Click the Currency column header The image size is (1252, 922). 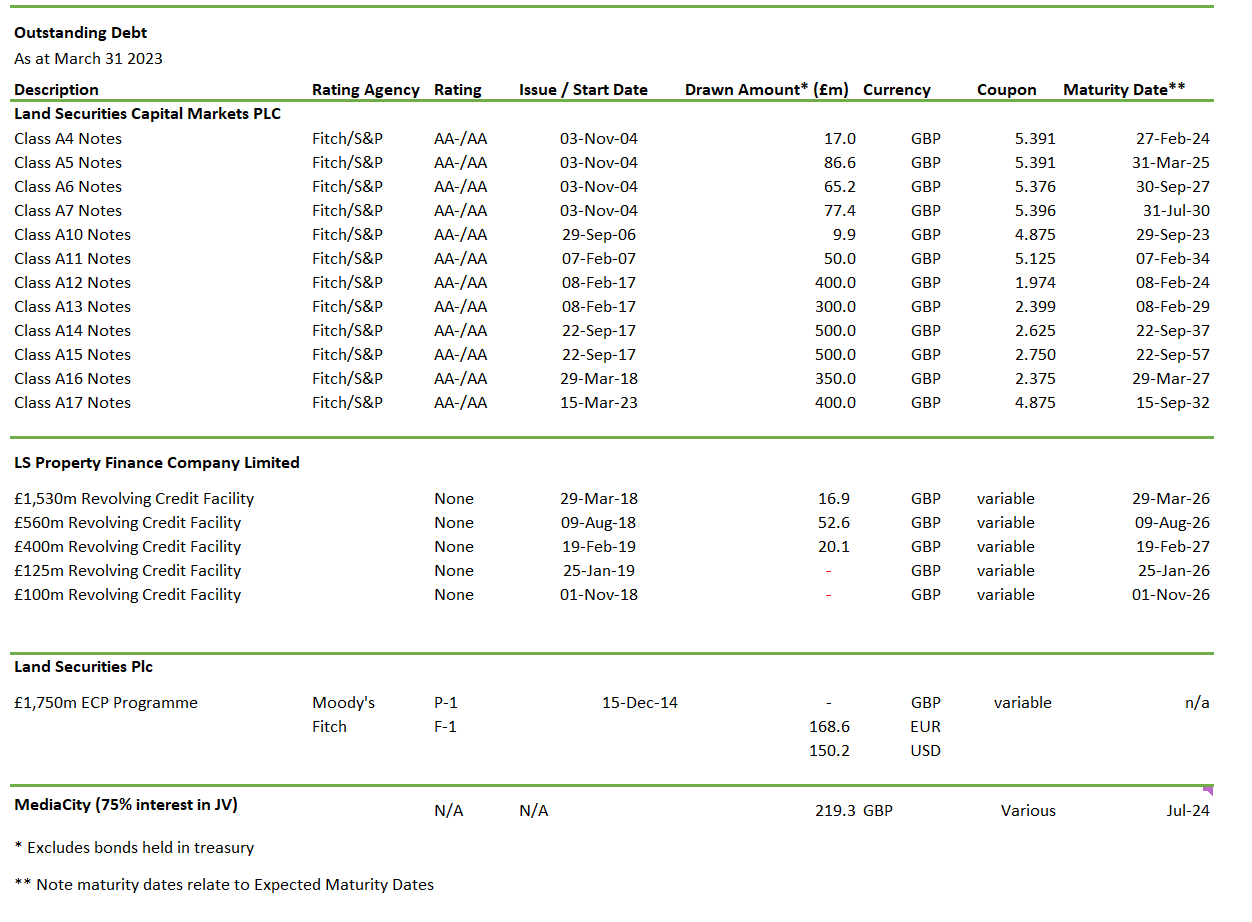[x=897, y=89]
